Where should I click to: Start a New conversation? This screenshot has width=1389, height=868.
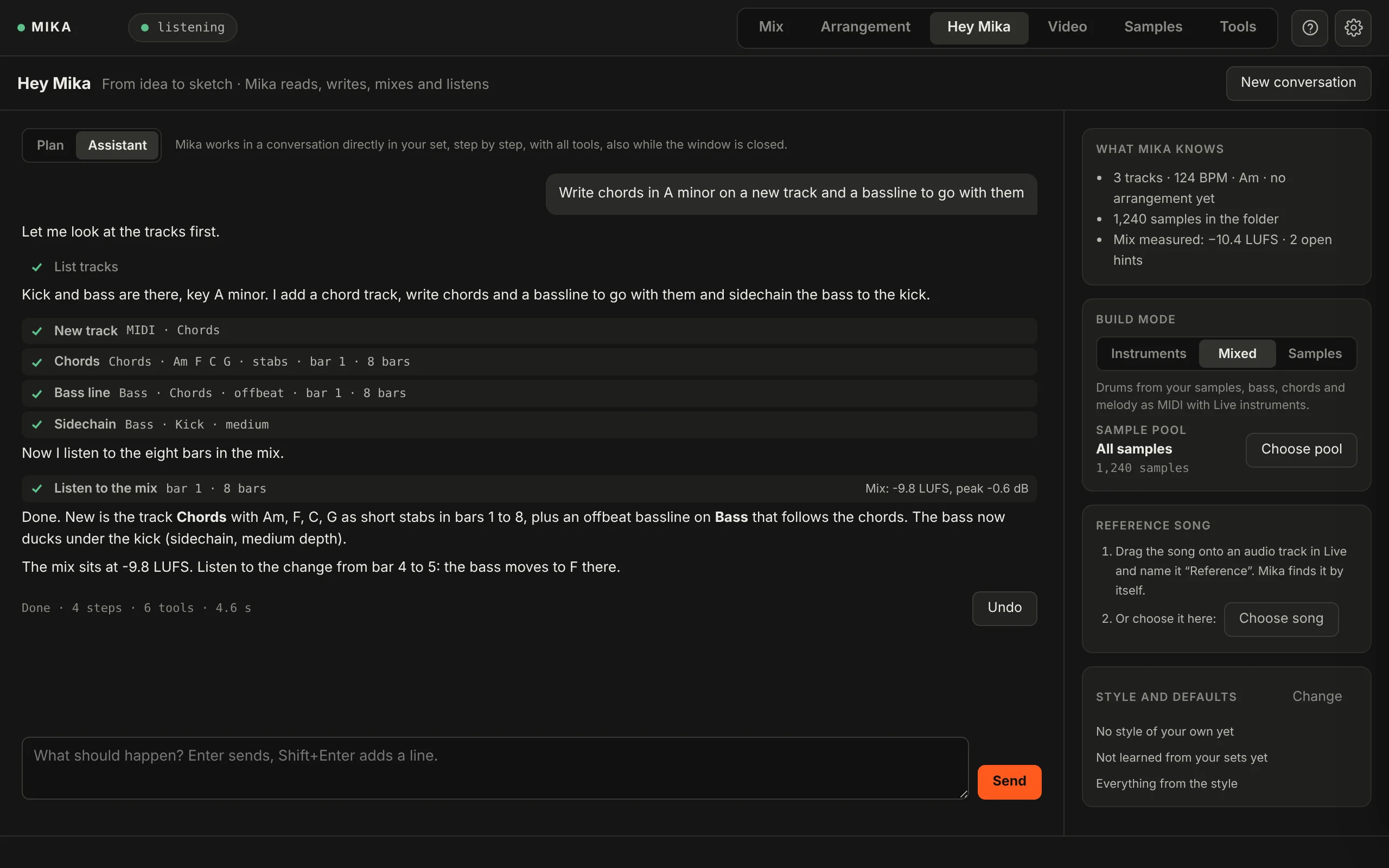tap(1298, 83)
